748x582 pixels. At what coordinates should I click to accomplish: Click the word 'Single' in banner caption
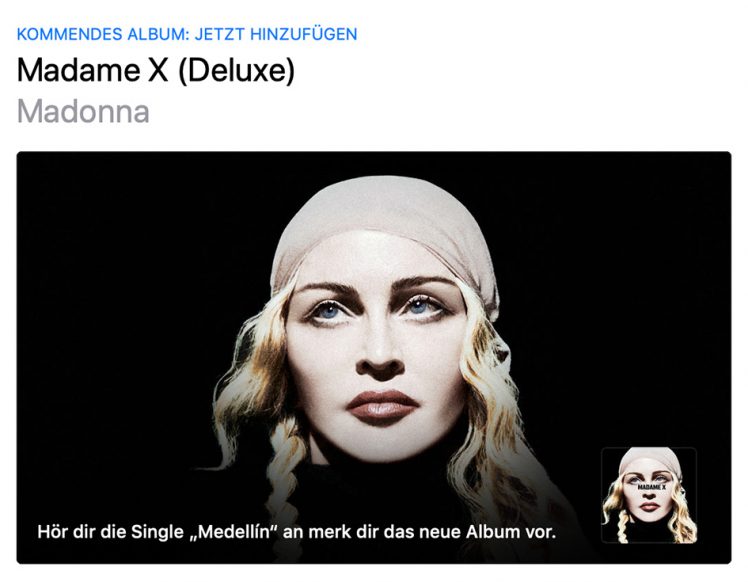pos(157,531)
